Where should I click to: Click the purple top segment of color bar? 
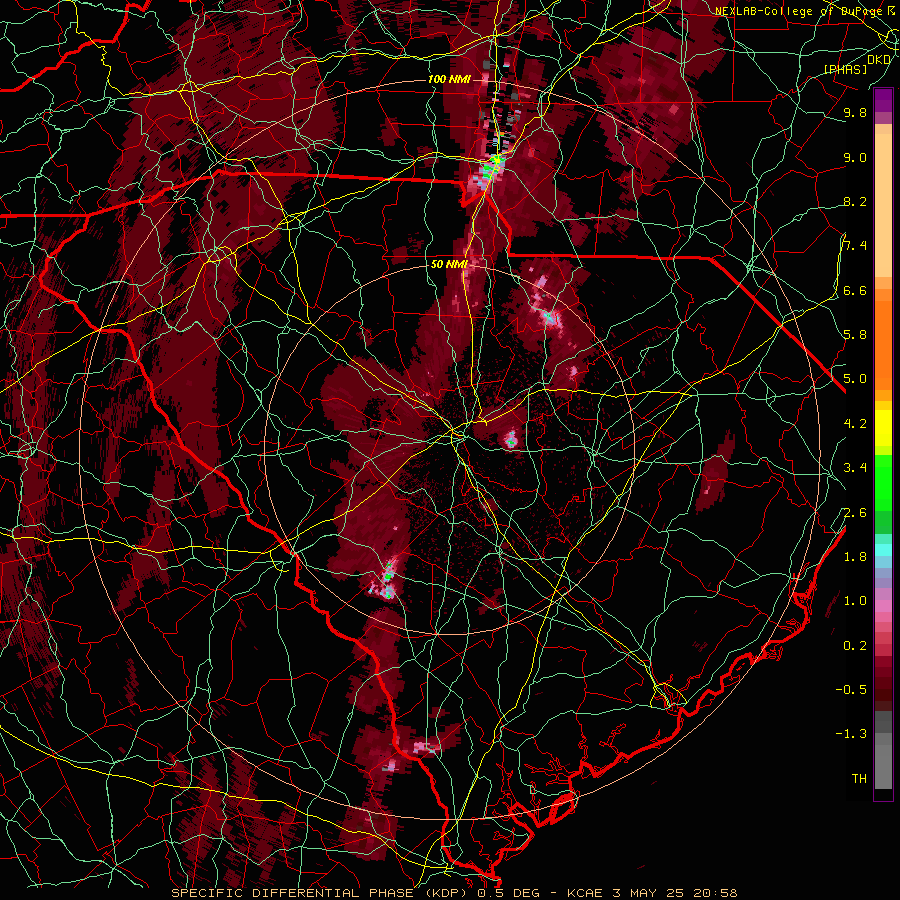coord(883,100)
